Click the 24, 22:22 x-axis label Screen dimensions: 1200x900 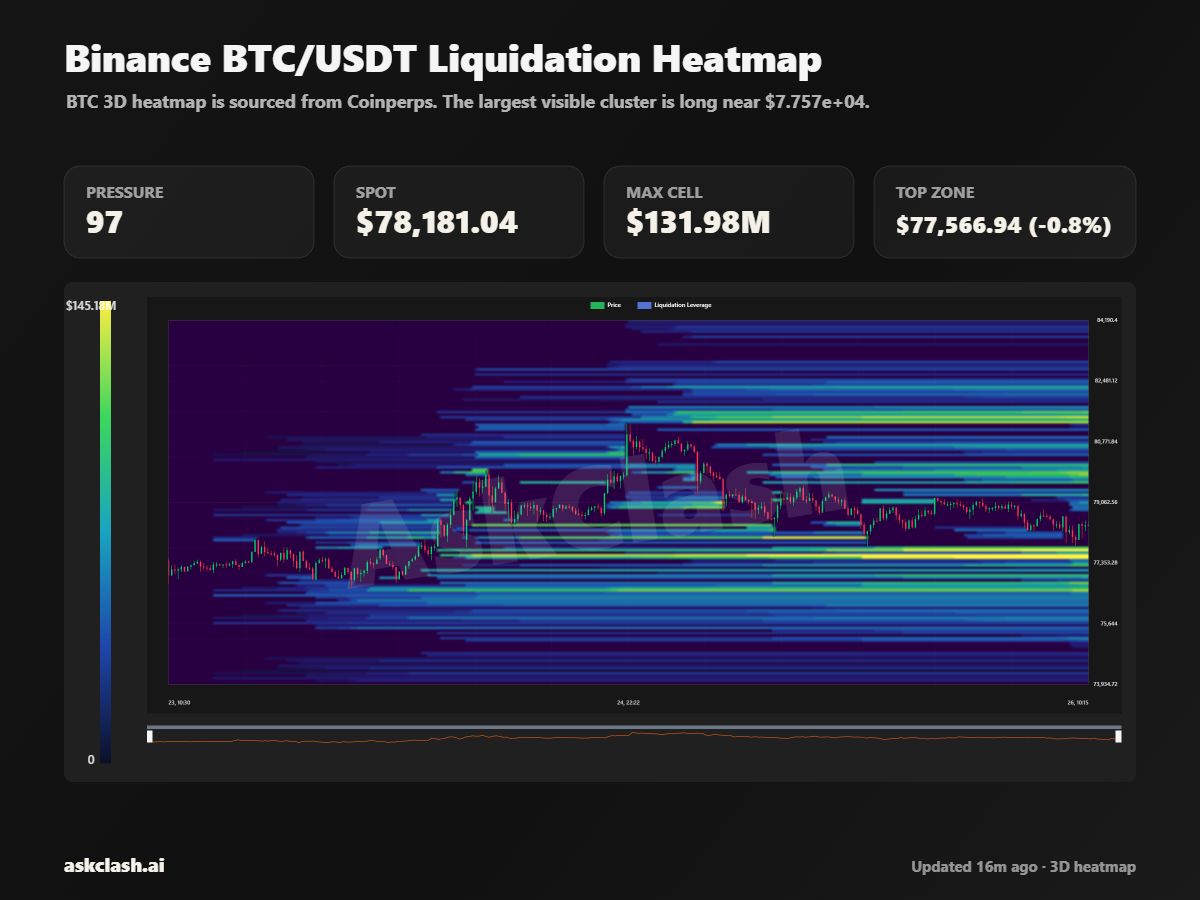coord(628,703)
